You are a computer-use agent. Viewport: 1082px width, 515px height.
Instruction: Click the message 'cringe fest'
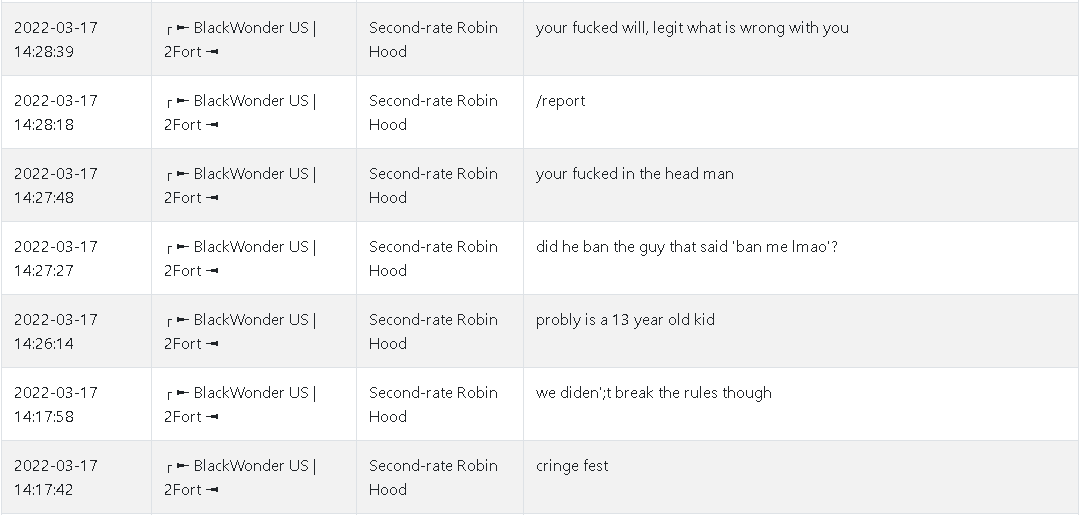pyautogui.click(x=572, y=466)
